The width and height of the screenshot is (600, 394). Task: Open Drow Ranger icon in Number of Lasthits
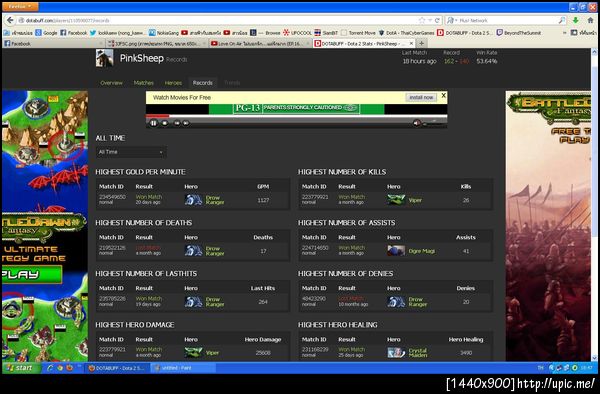coord(194,301)
